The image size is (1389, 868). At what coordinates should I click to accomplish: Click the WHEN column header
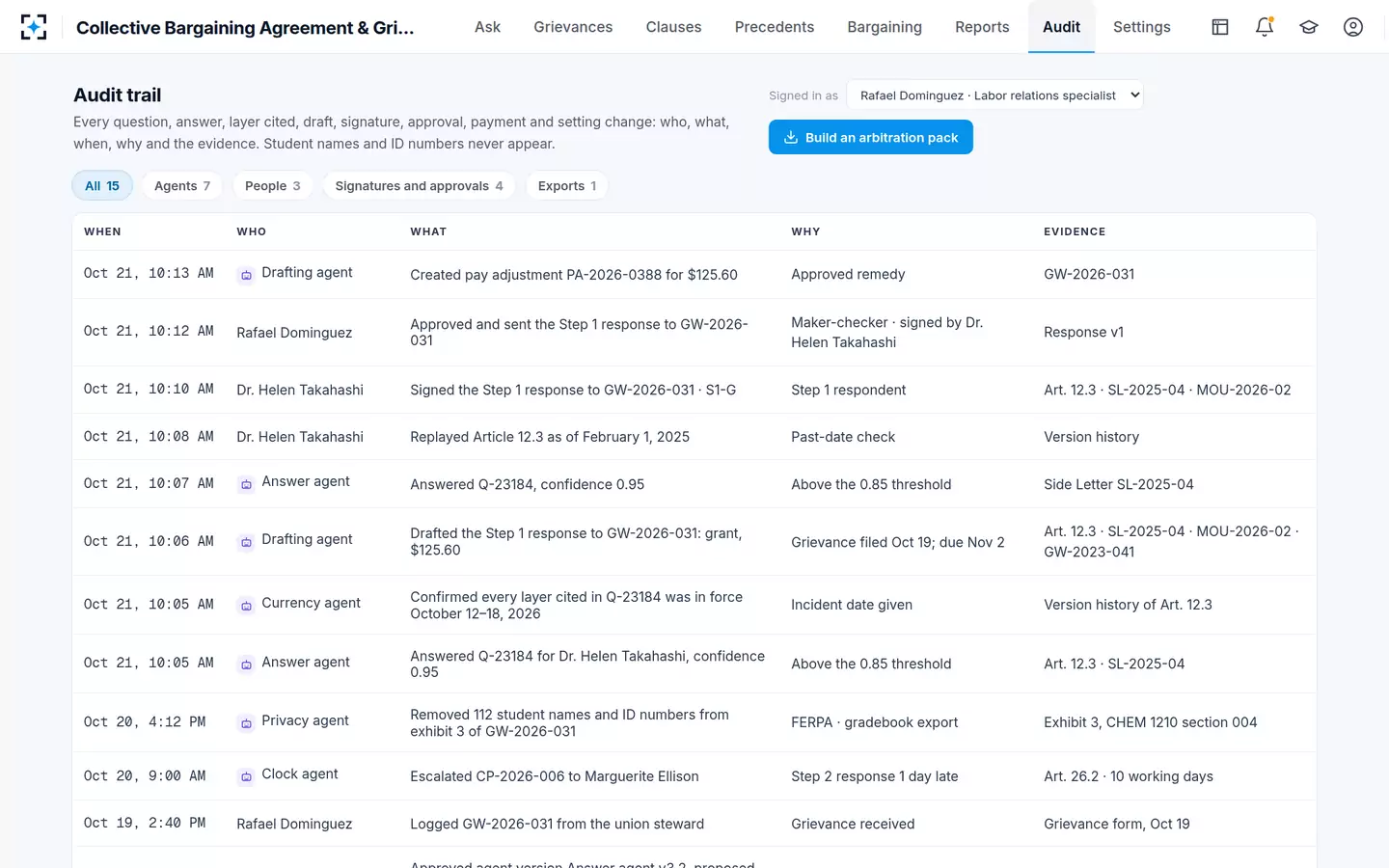102,231
